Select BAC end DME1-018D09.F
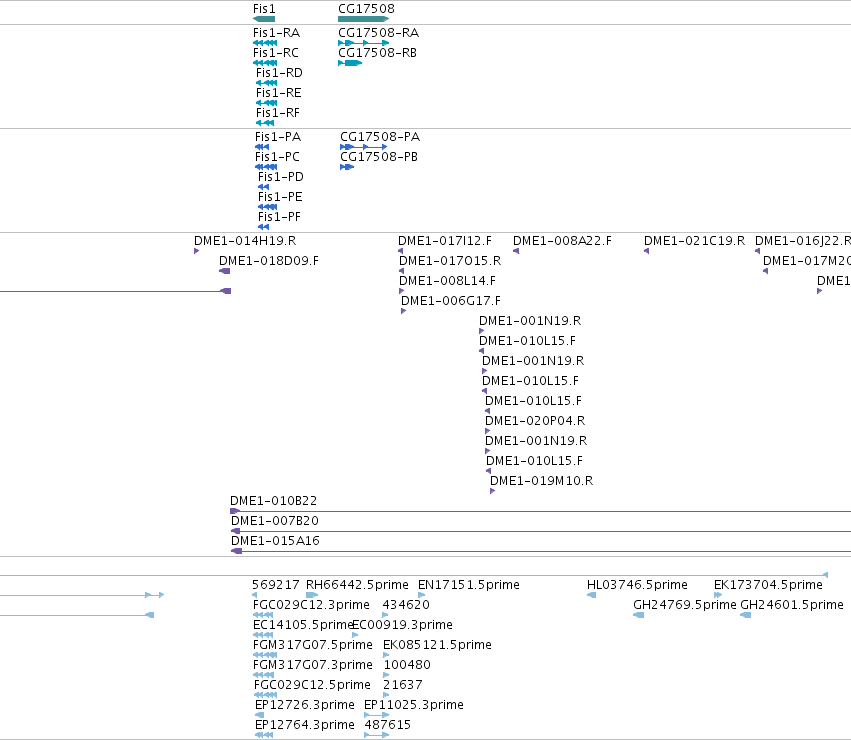This screenshot has height=740, width=851. 269,261
